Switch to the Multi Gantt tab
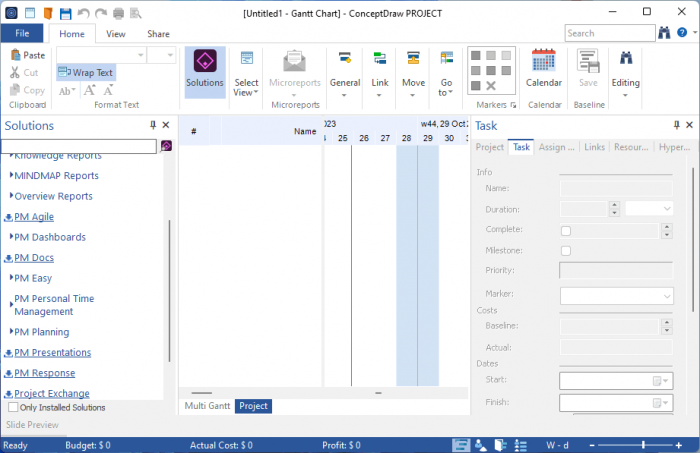Image resolution: width=700 pixels, height=453 pixels. (207, 406)
